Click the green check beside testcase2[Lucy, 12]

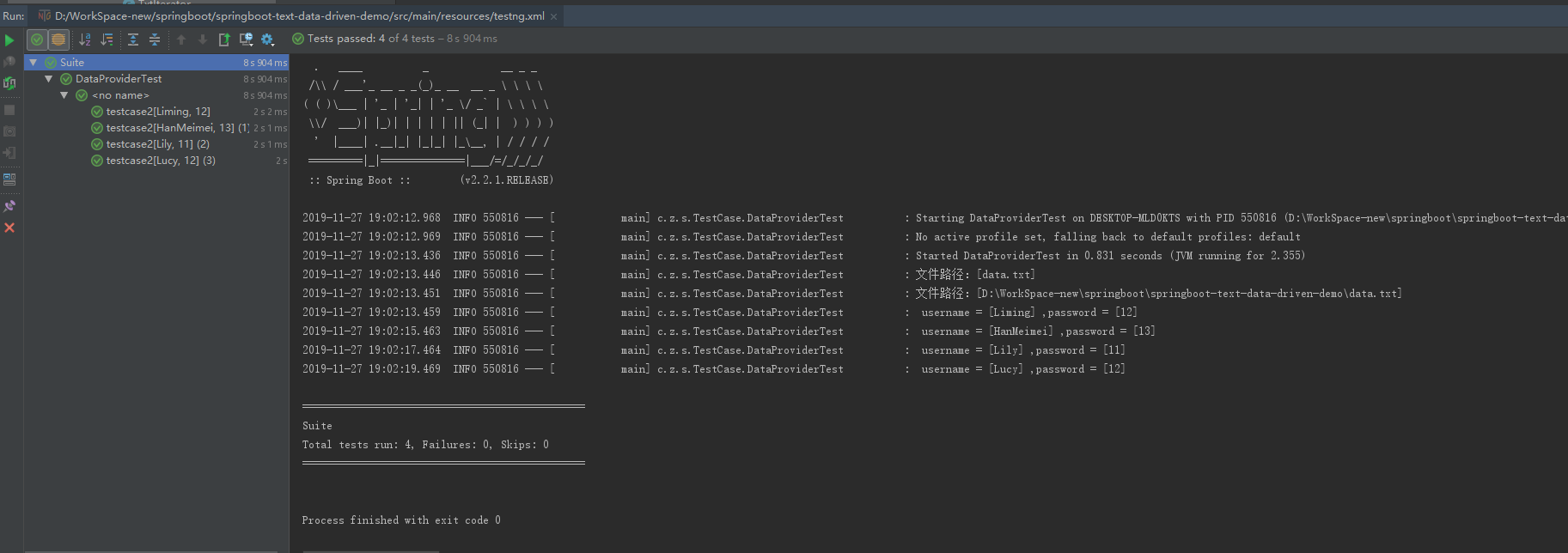97,161
